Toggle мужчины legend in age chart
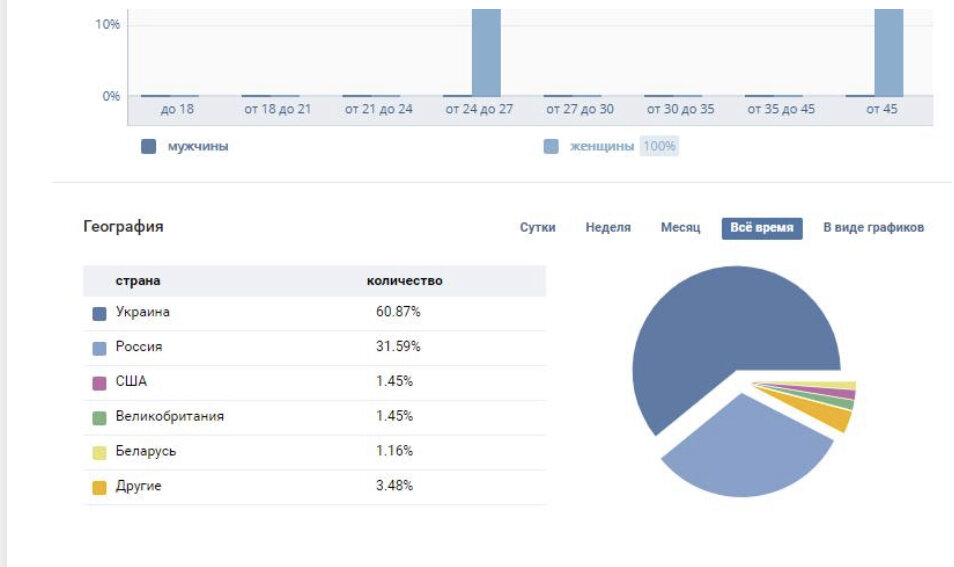Screen dimensions: 954x567 click(x=198, y=146)
